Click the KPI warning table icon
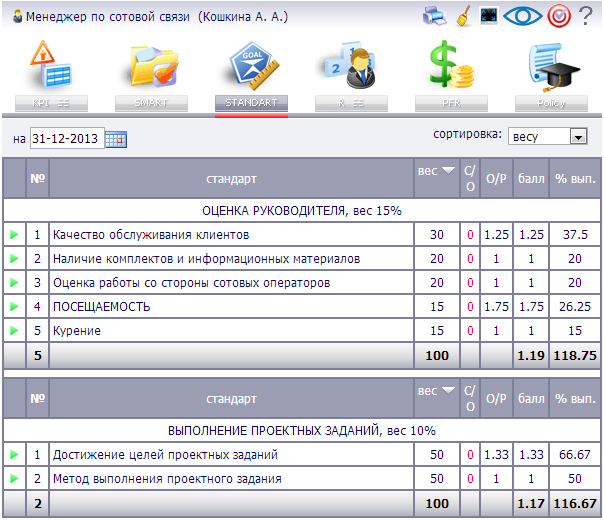Image resolution: width=604 pixels, height=521 pixels. click(51, 65)
